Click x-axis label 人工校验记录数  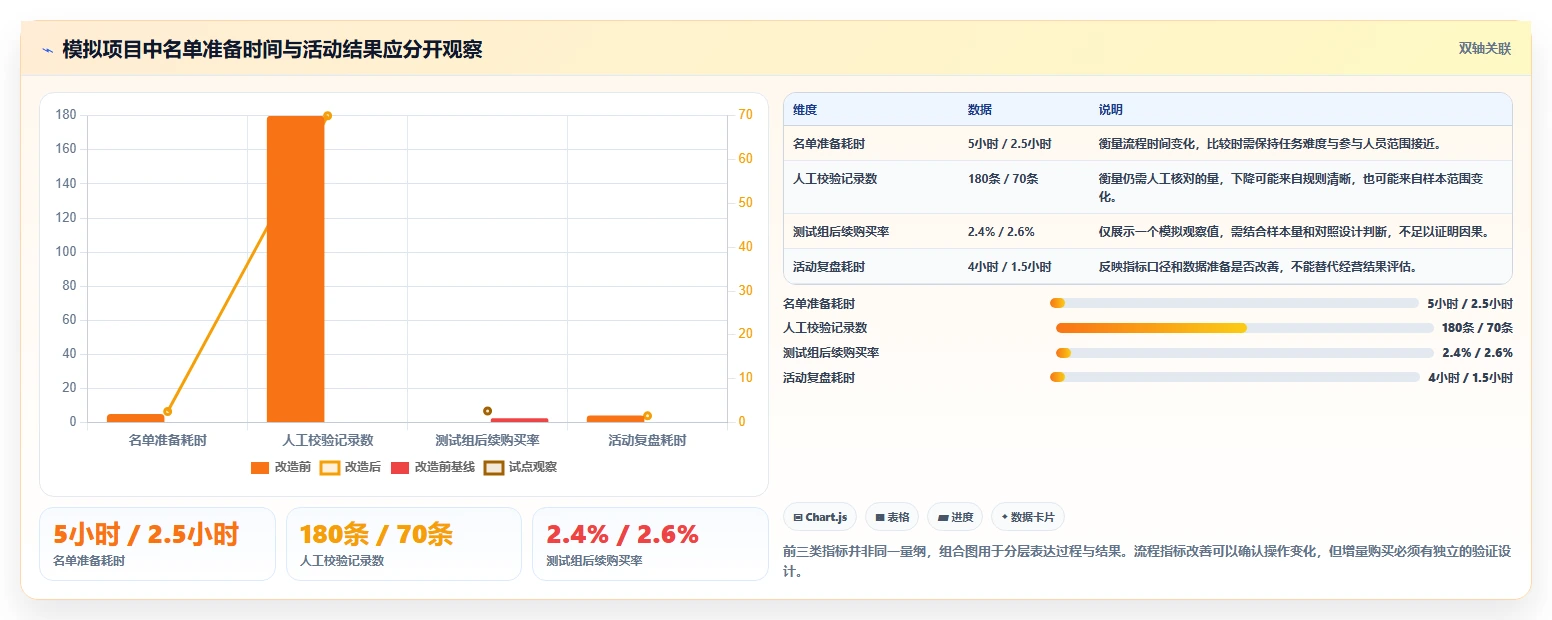[327, 440]
